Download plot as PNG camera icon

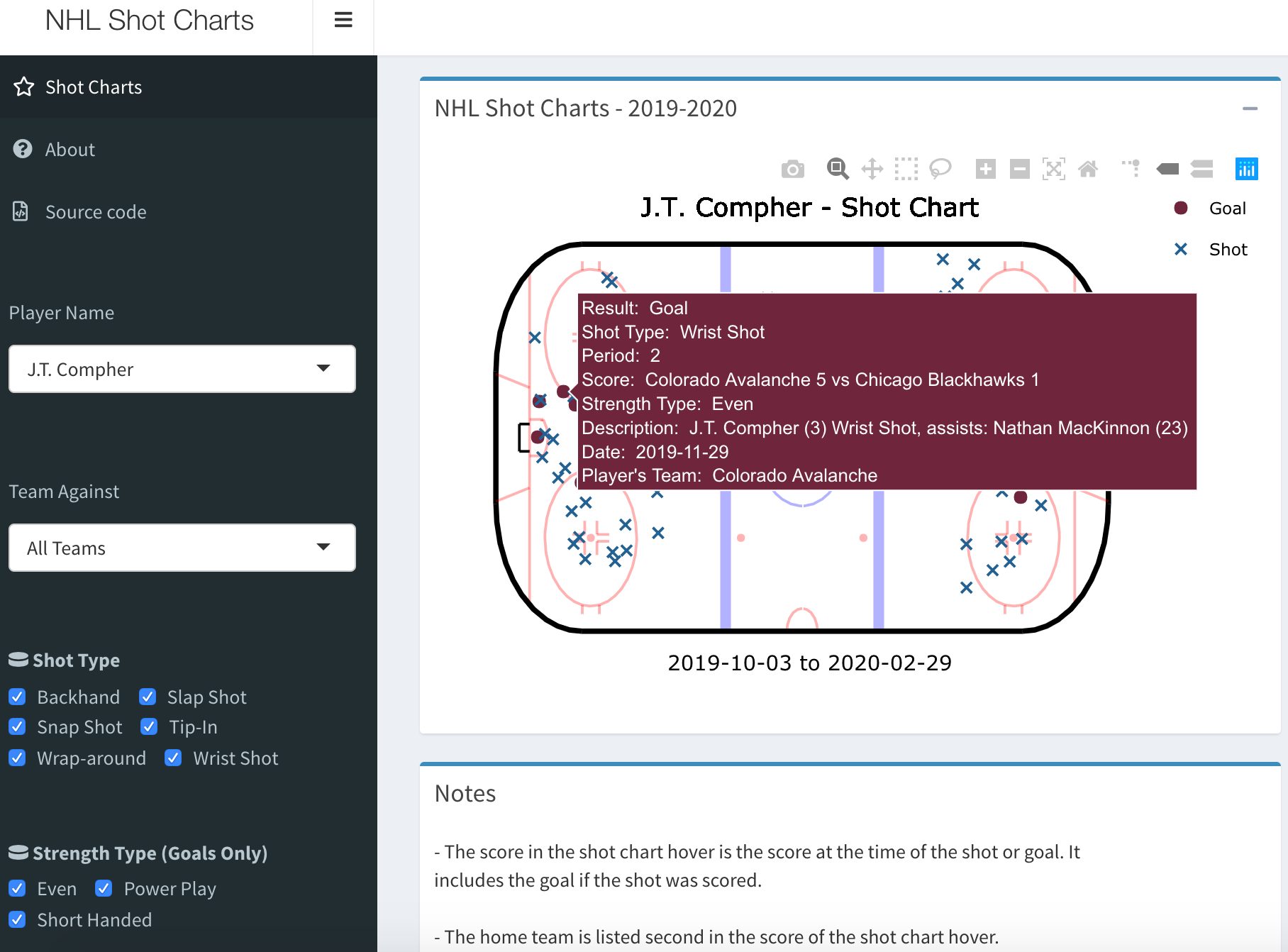(792, 169)
